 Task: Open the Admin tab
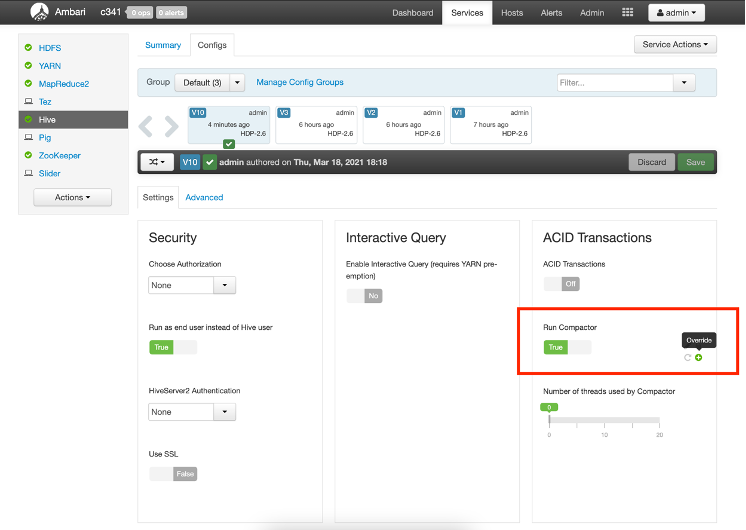point(592,13)
